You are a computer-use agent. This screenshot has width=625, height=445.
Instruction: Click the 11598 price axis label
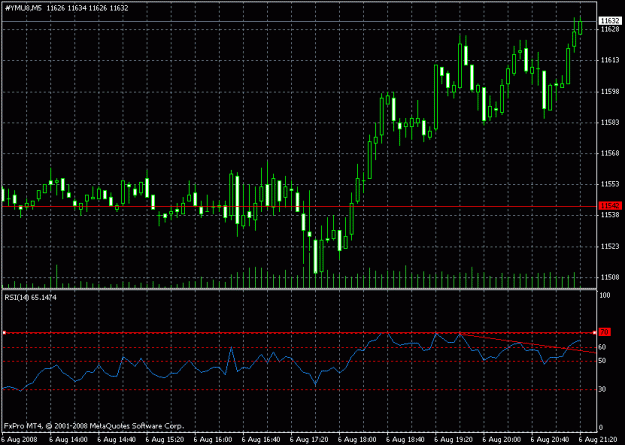(609, 92)
